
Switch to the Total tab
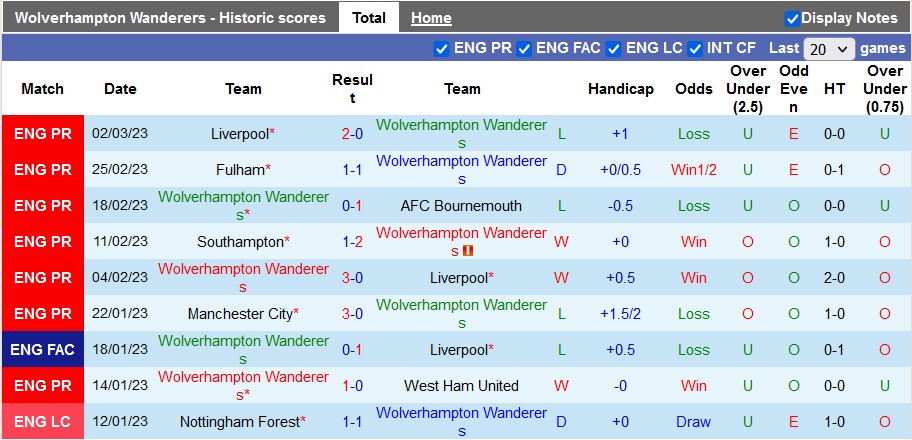(x=369, y=18)
